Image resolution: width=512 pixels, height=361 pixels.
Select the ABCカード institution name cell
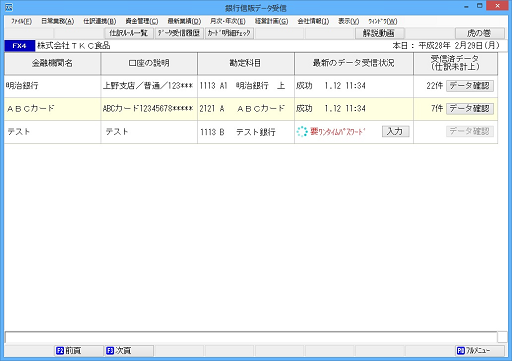(52, 109)
